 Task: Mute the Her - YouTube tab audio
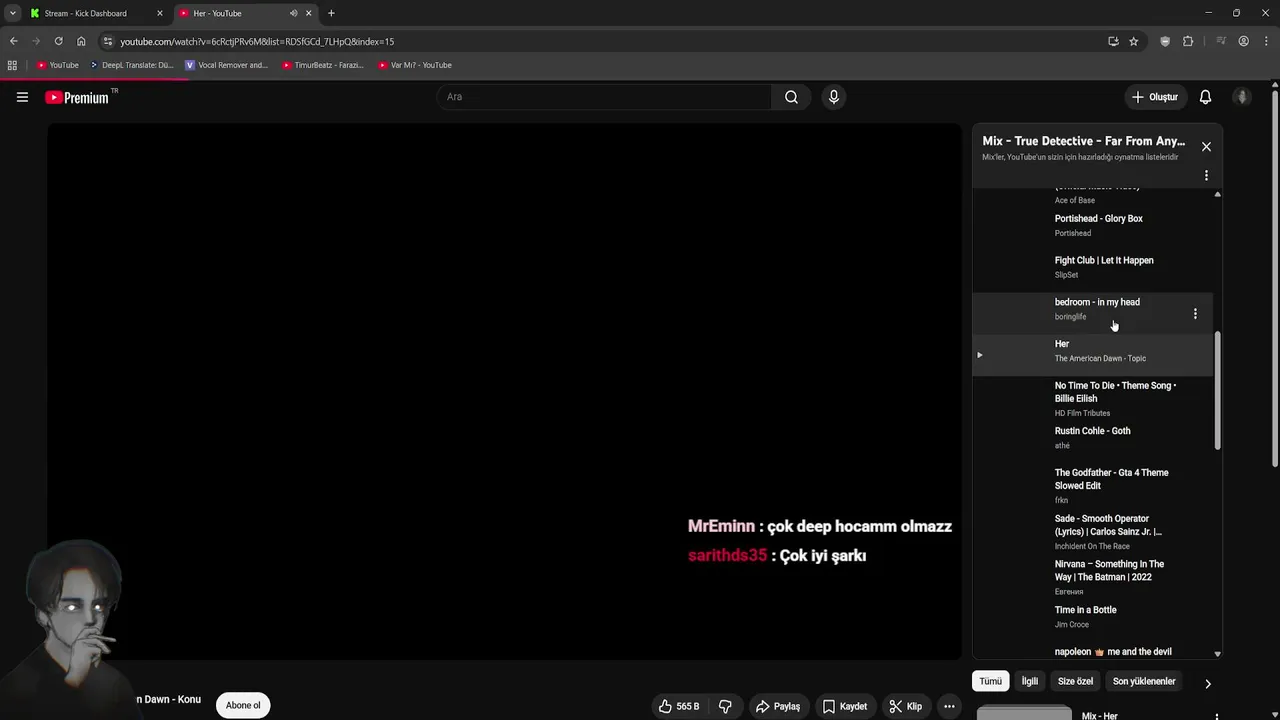click(x=293, y=13)
